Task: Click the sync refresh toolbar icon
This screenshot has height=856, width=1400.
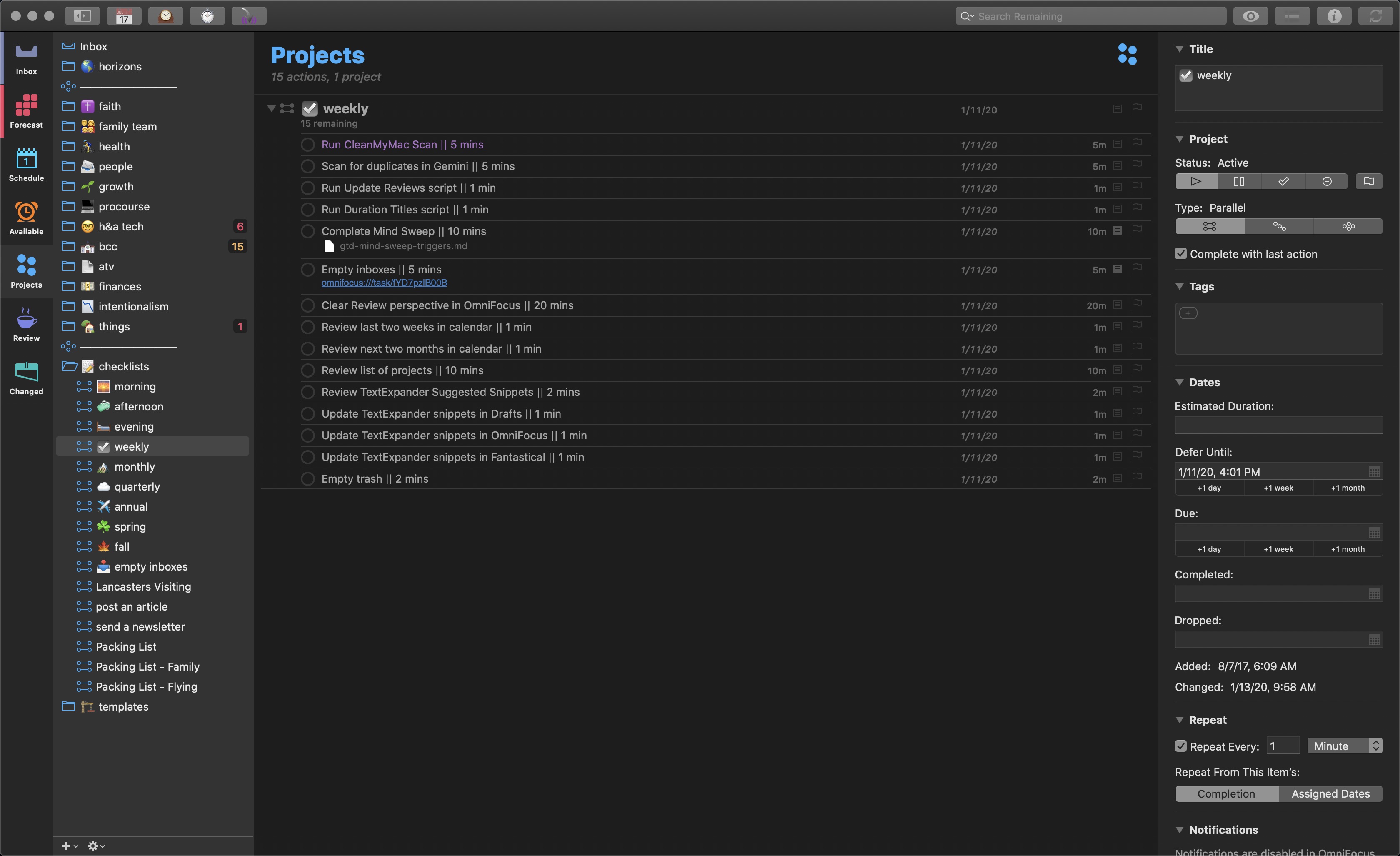Action: coord(1375,17)
